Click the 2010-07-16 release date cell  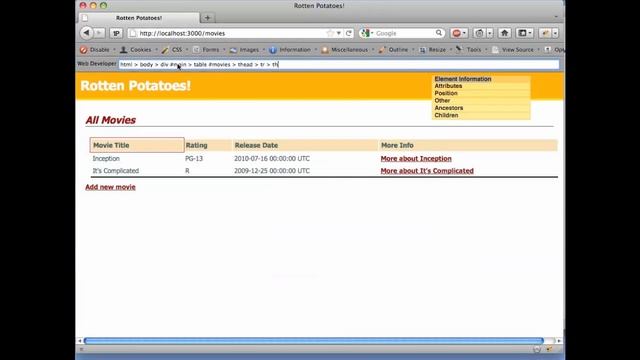point(272,158)
